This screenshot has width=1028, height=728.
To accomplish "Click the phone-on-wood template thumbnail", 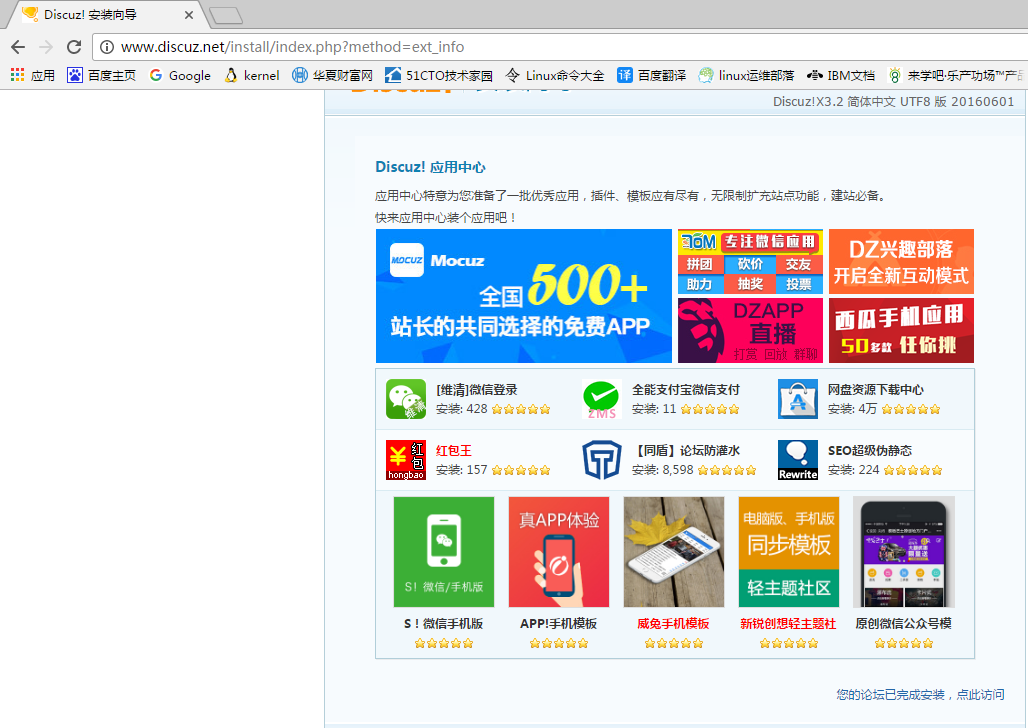I will 673,552.
